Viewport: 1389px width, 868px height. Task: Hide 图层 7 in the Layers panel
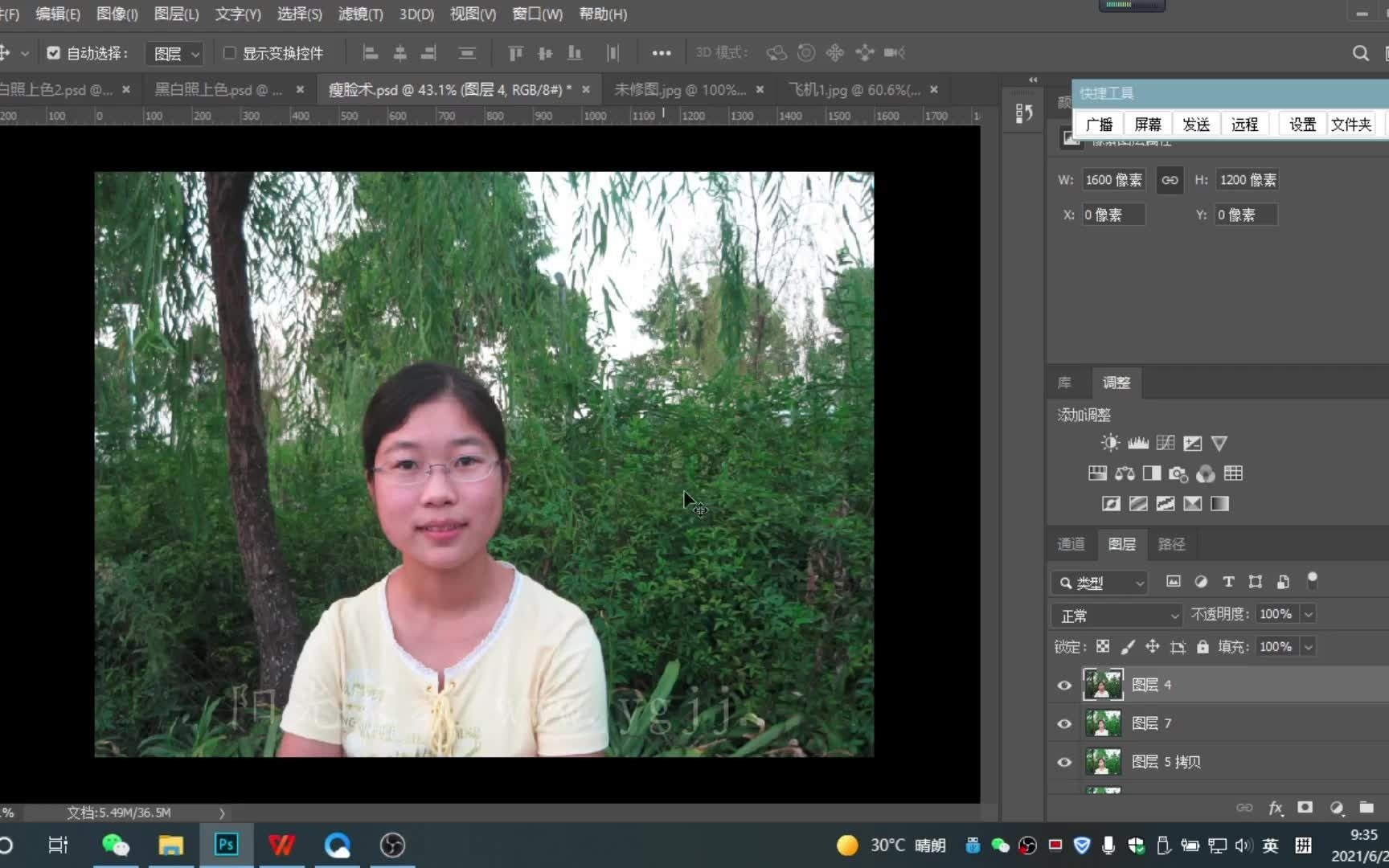pos(1064,723)
